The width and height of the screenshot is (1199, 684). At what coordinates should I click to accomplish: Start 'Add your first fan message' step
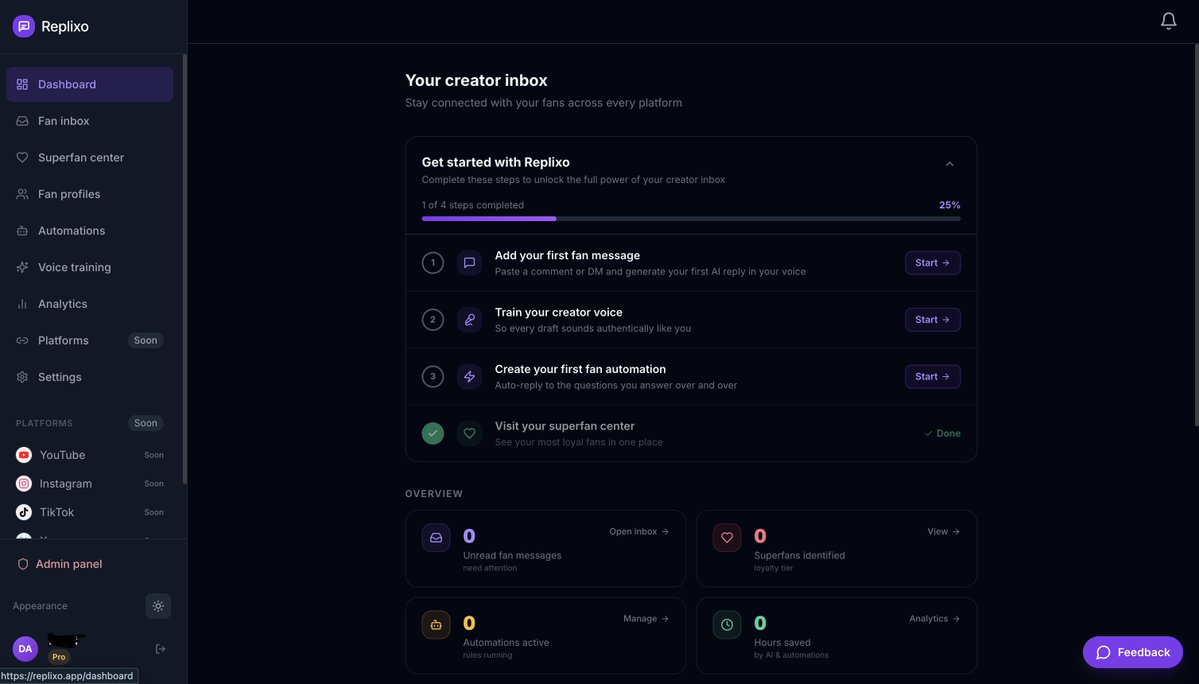[932, 263]
